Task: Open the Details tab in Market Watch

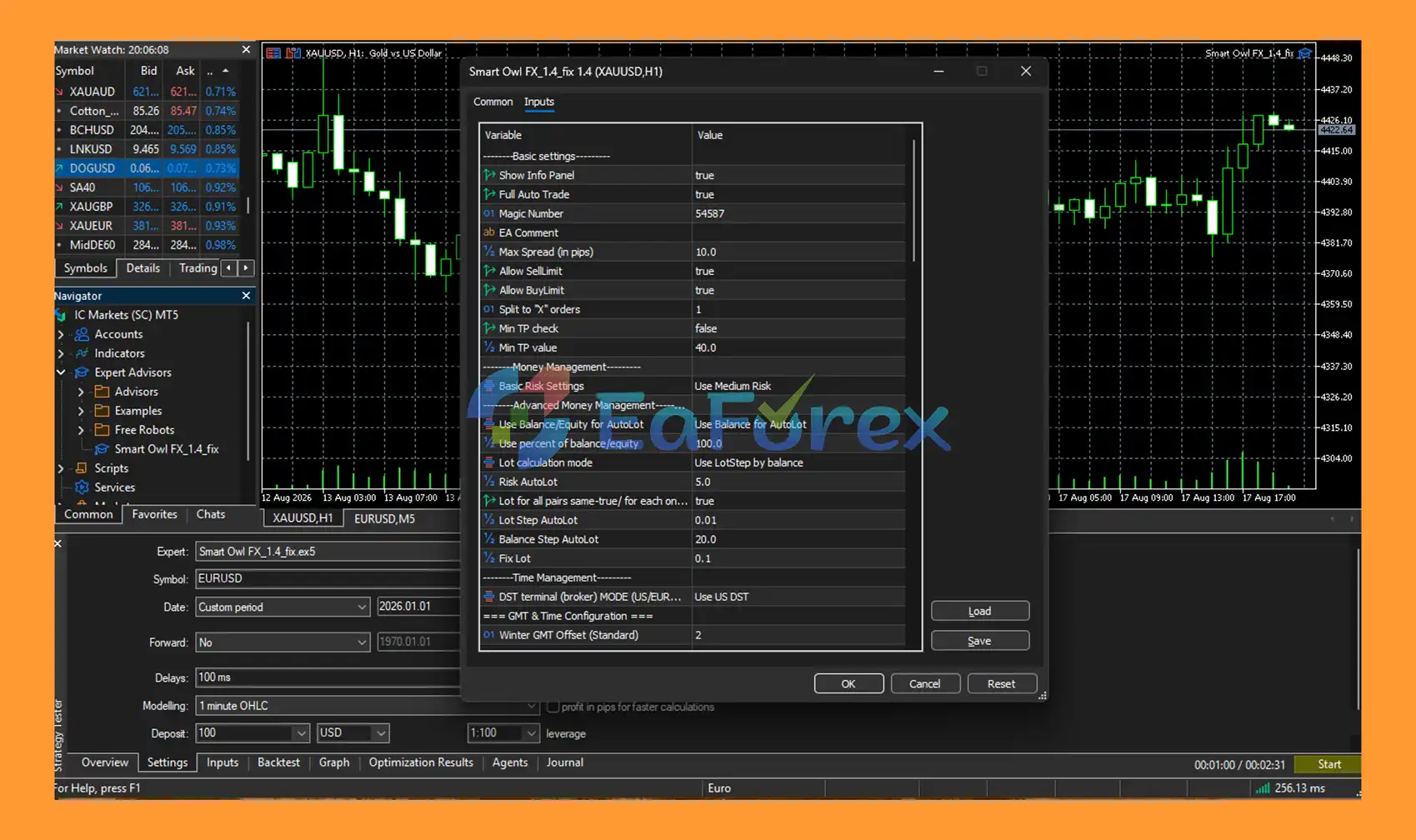Action: click(143, 268)
